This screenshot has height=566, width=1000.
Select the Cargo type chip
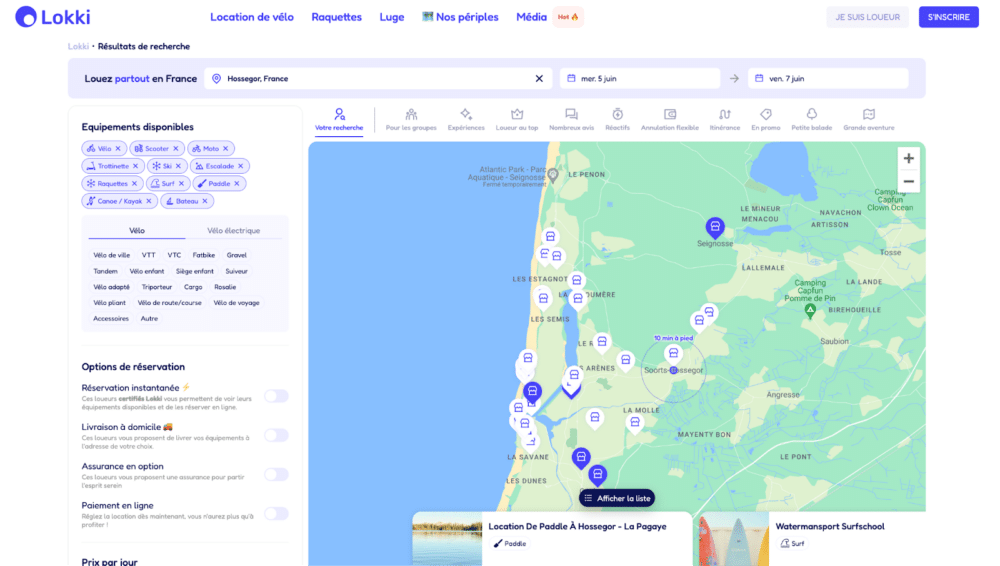click(x=193, y=287)
